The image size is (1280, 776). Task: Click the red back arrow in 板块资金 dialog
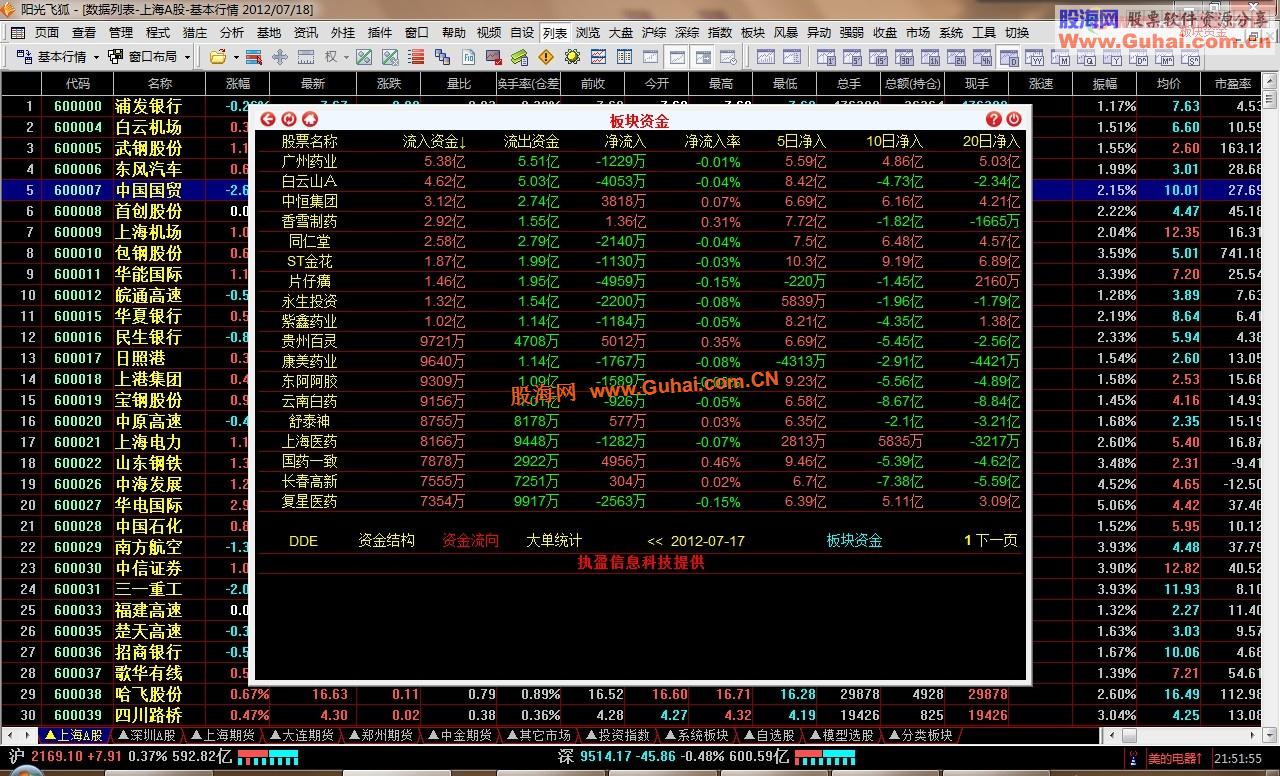coord(267,119)
